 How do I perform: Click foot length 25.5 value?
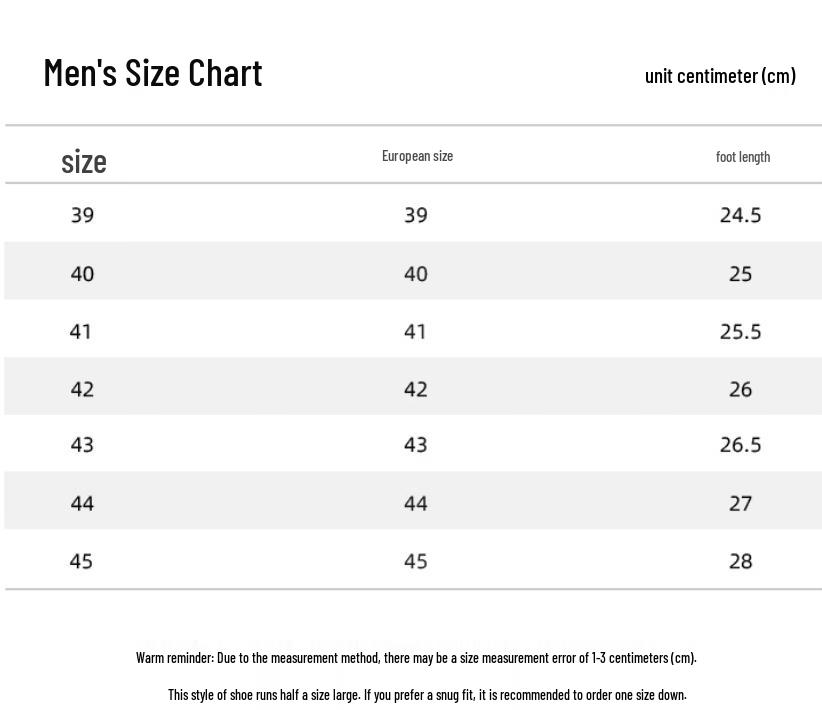(740, 331)
